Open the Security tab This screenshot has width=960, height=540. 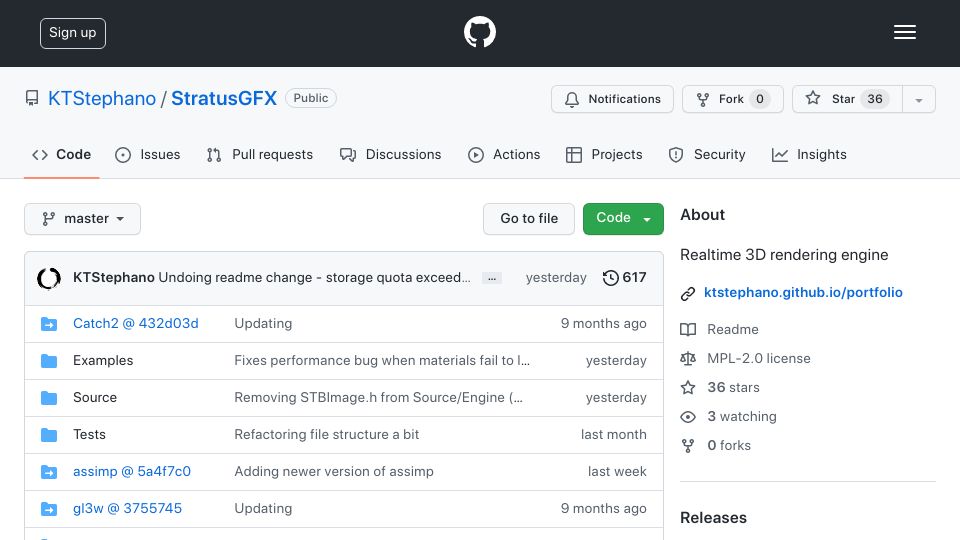[x=707, y=155]
